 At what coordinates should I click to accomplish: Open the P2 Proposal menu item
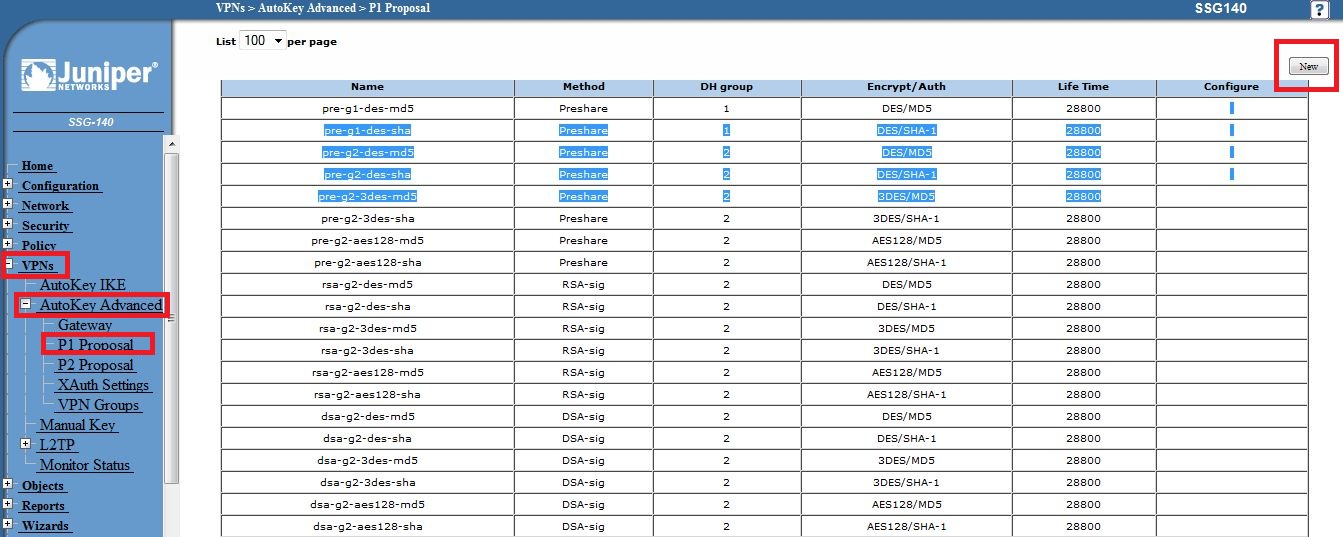coord(96,365)
